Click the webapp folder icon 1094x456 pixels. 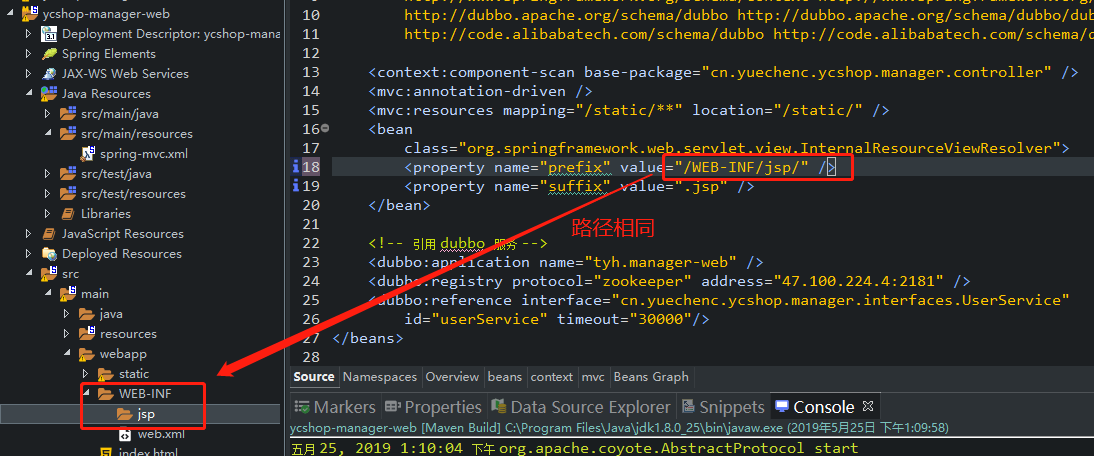(x=87, y=354)
